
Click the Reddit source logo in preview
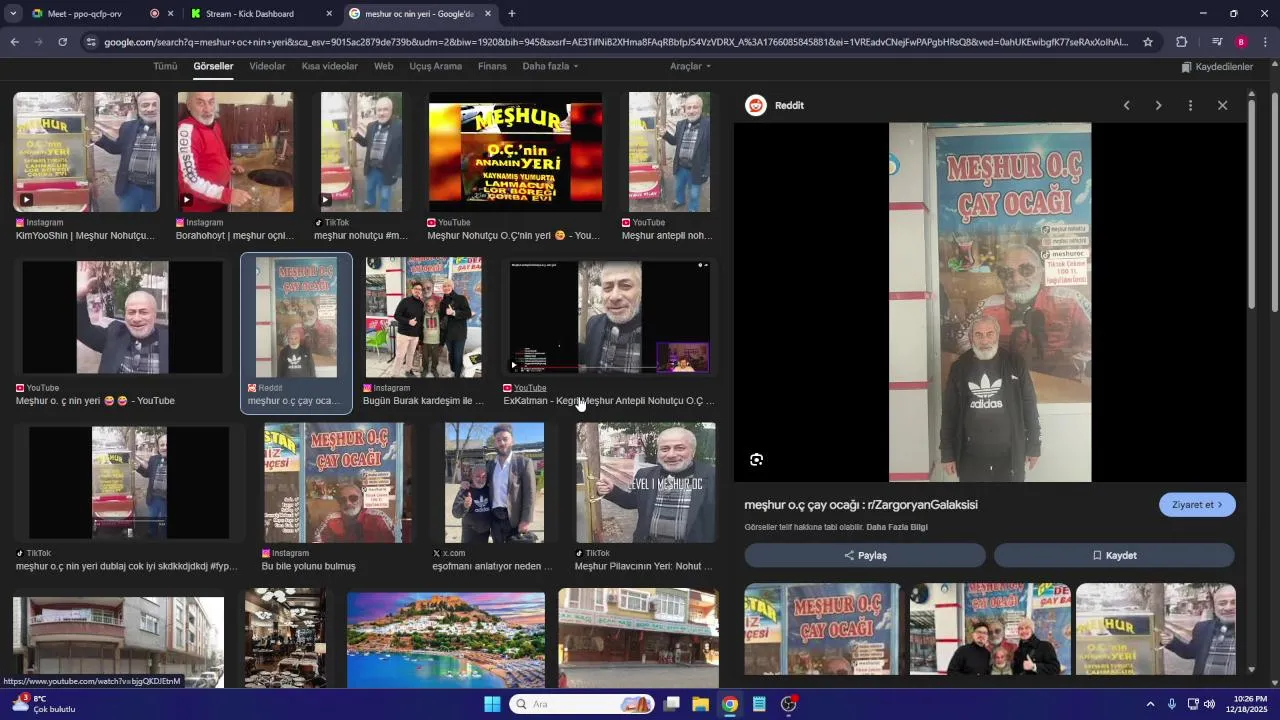(x=756, y=105)
